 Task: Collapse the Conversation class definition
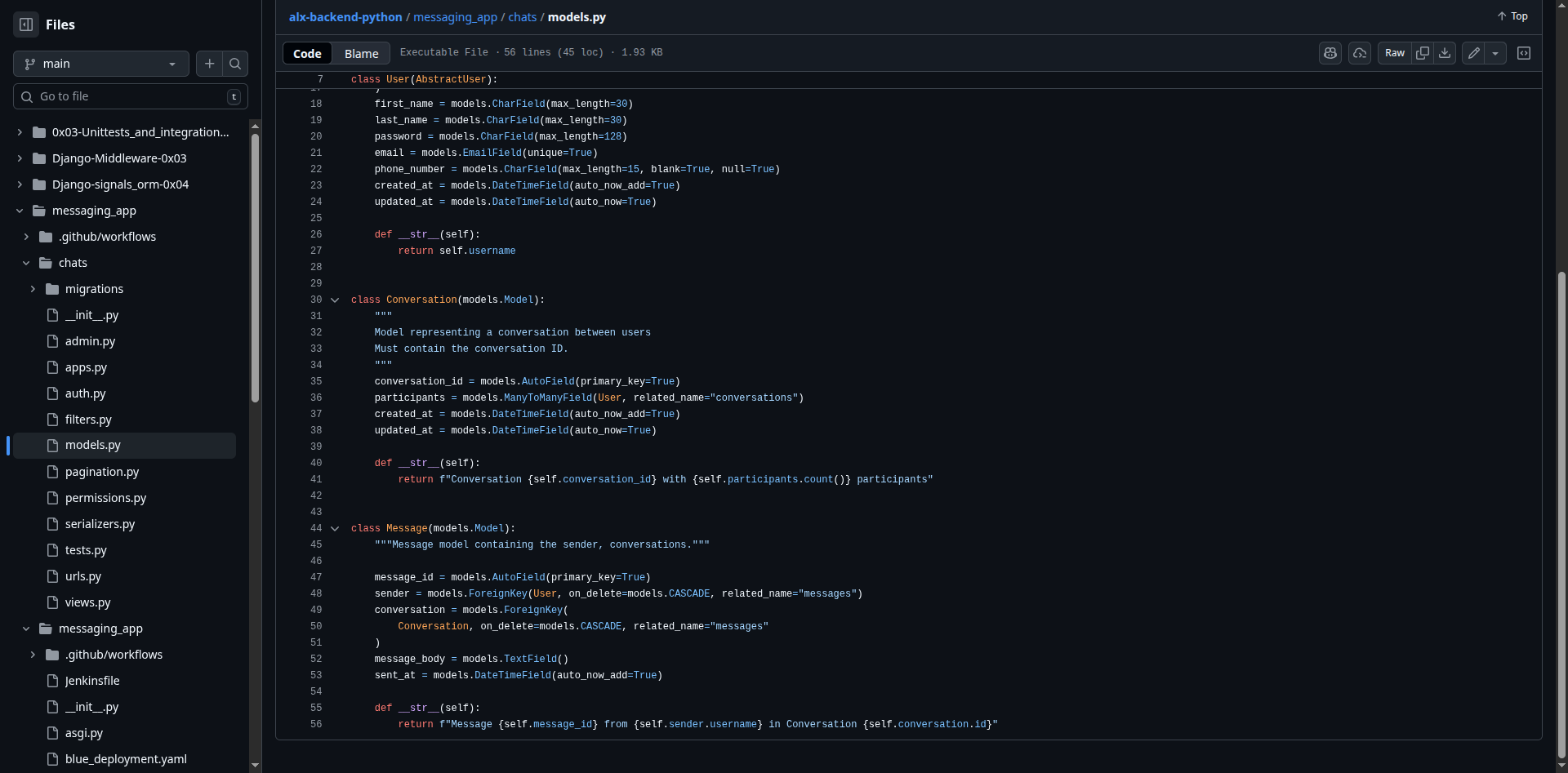[335, 300]
